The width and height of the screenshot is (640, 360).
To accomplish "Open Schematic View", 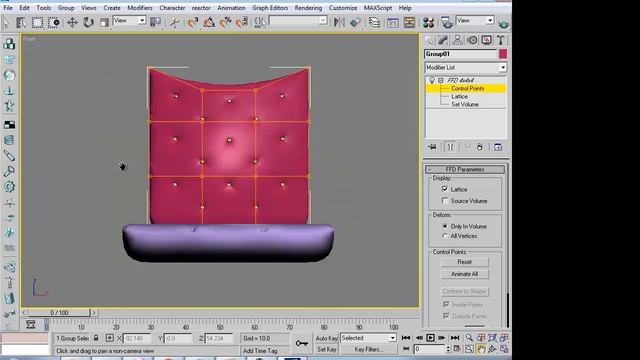I will pyautogui.click(x=409, y=22).
